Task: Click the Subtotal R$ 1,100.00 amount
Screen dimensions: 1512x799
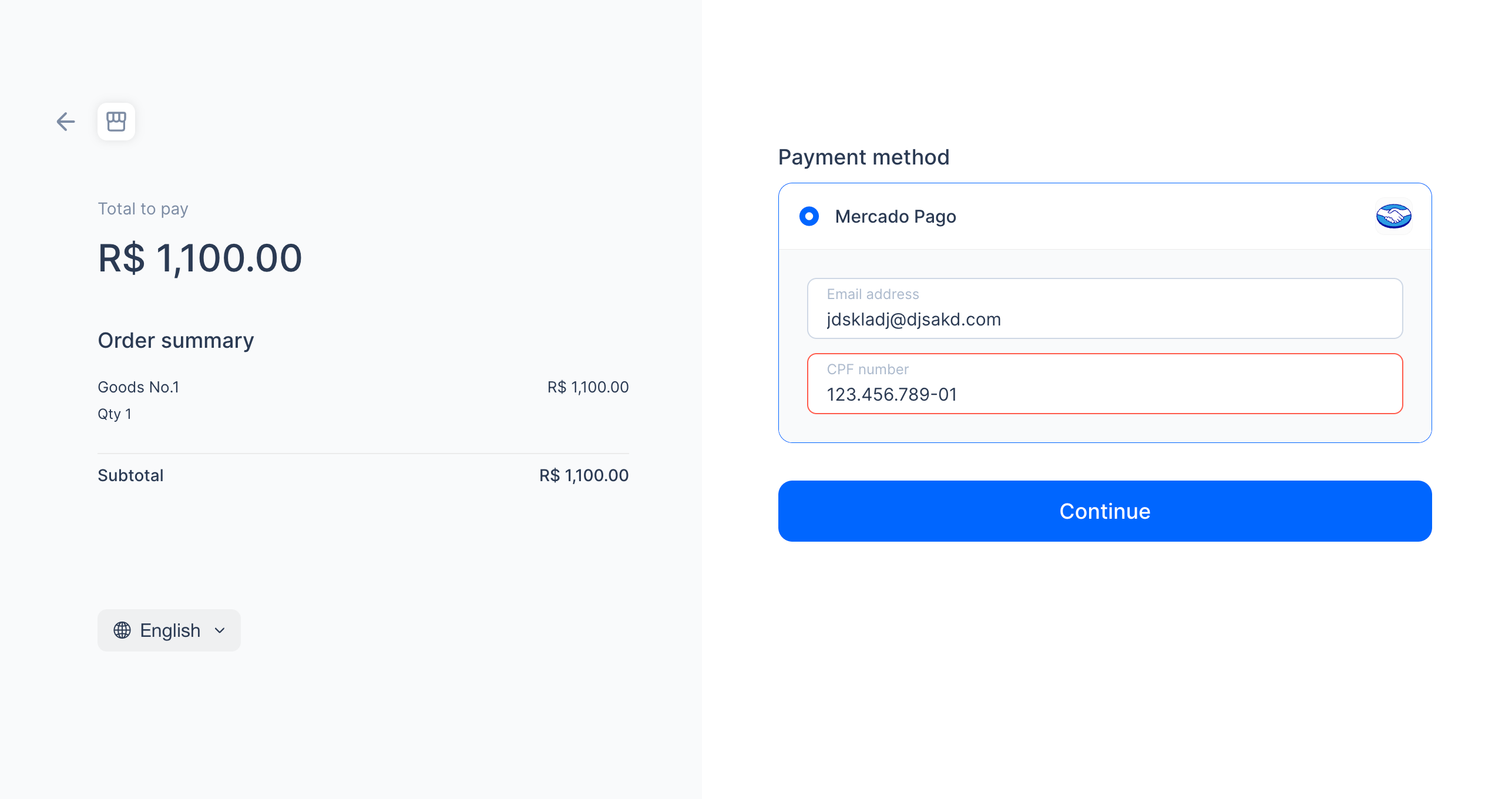Action: (584, 475)
